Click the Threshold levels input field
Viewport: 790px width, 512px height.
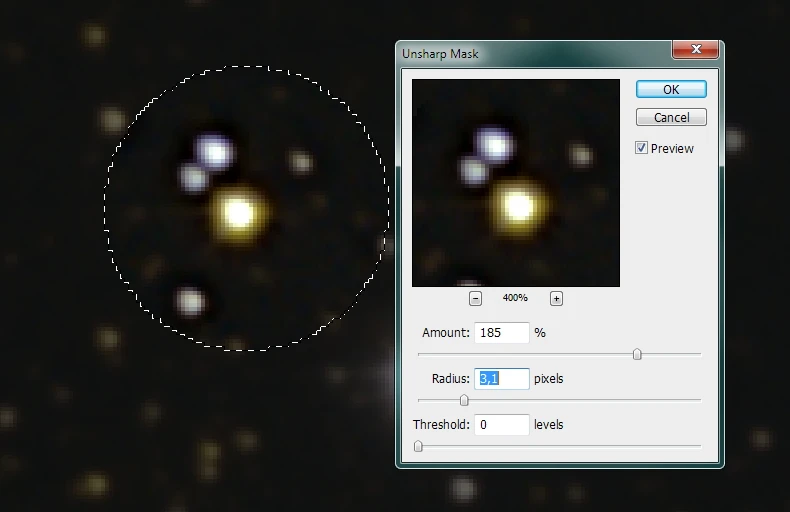point(502,425)
